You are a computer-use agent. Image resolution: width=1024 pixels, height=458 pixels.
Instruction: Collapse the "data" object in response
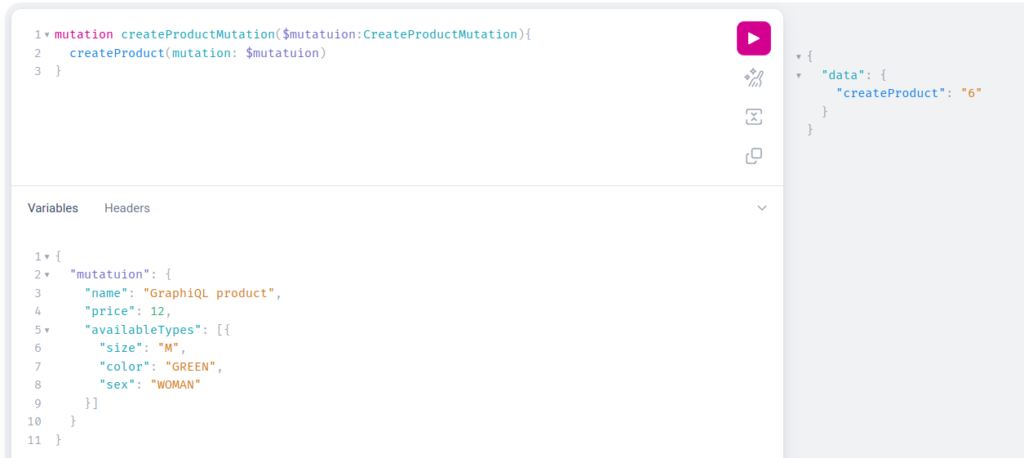click(x=799, y=75)
